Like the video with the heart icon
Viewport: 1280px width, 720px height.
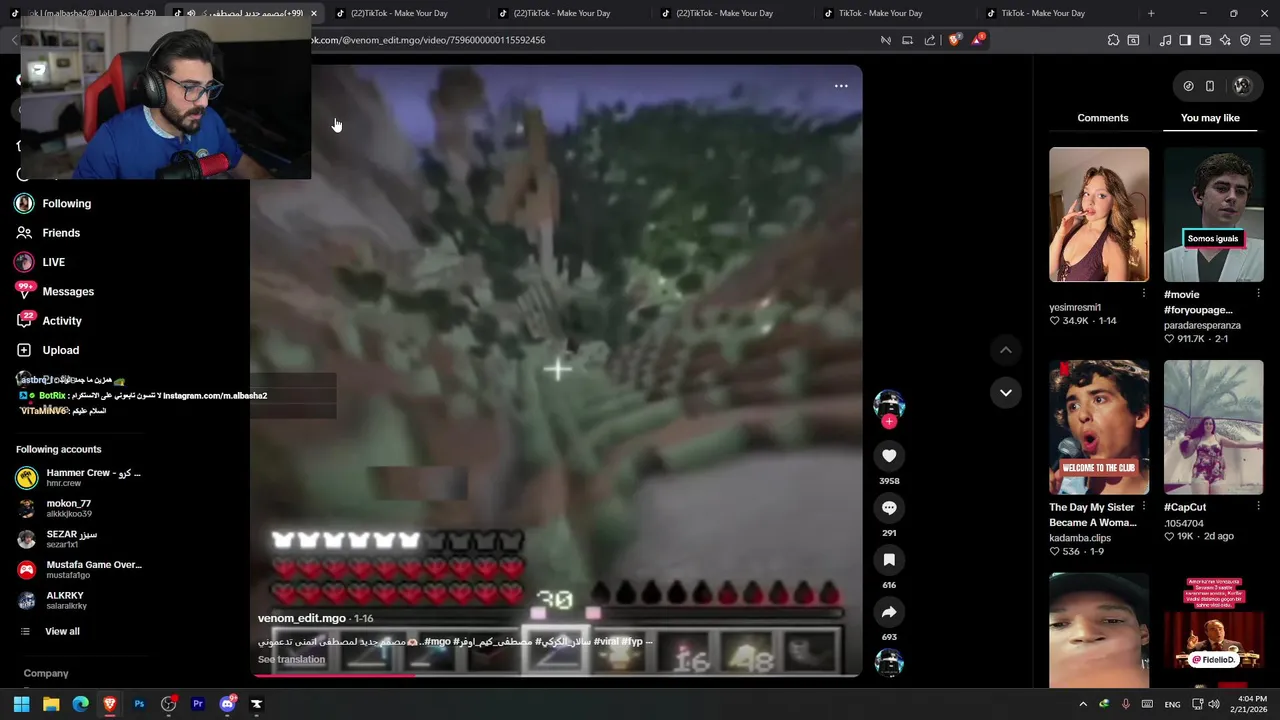[x=889, y=456]
